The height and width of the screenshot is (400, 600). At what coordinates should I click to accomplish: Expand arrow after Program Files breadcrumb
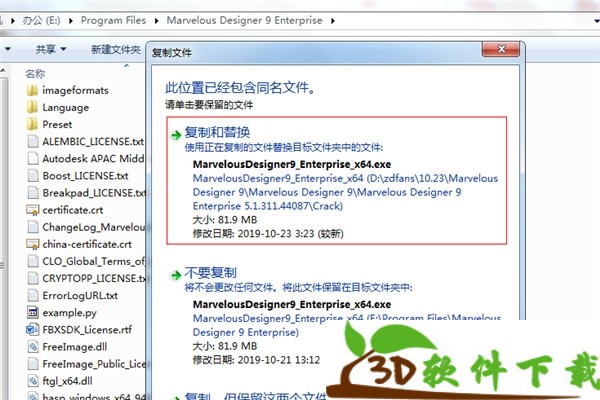[x=157, y=21]
